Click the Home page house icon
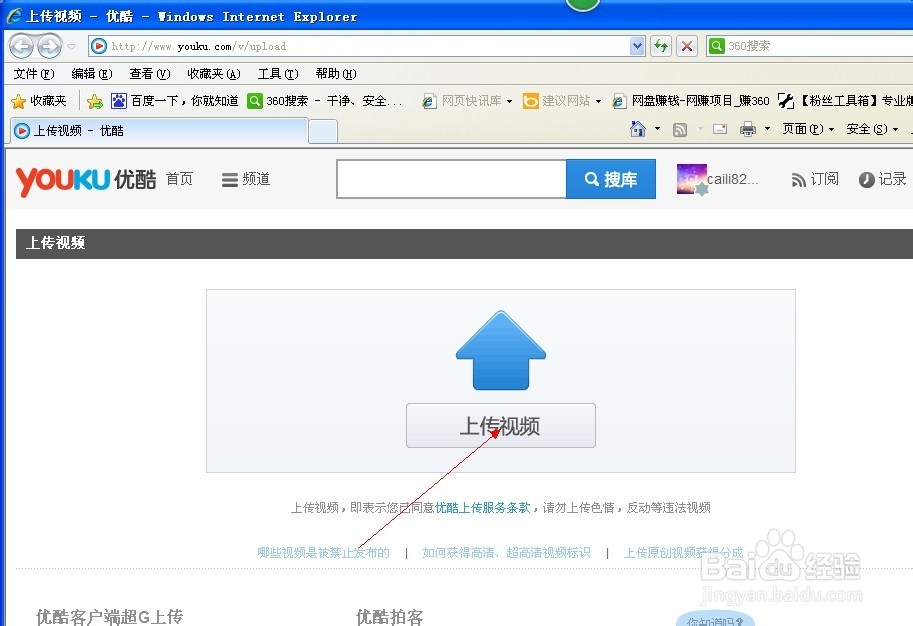The height and width of the screenshot is (626, 913). 638,129
